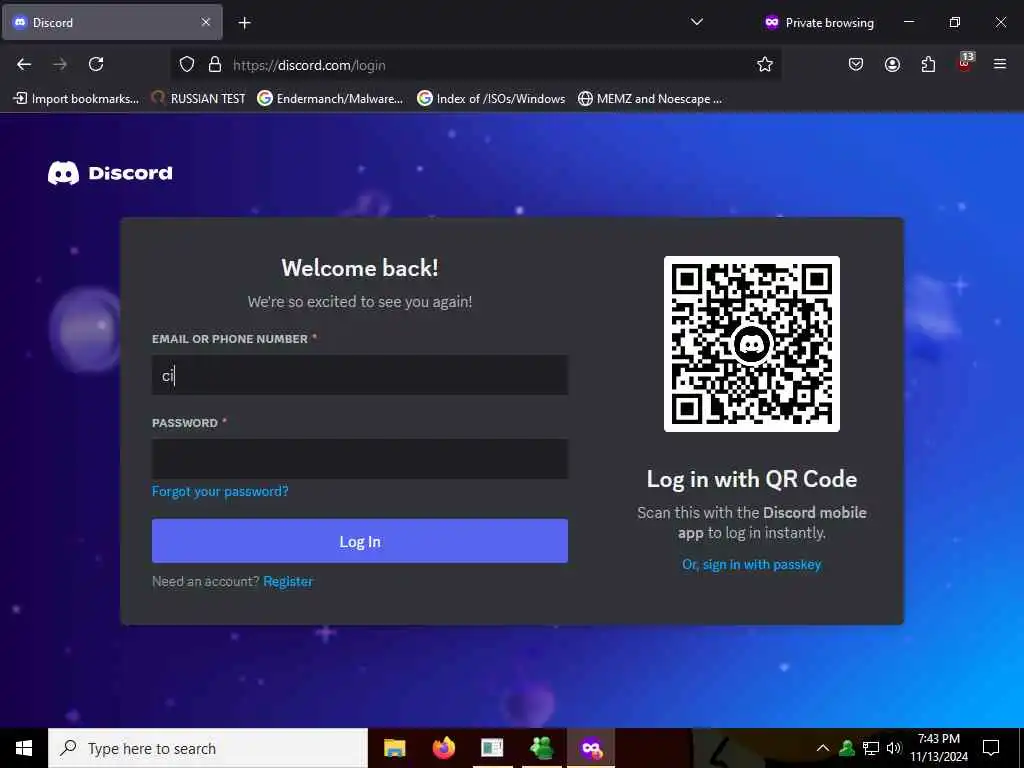Click the Register link
This screenshot has width=1024, height=768.
(x=288, y=581)
